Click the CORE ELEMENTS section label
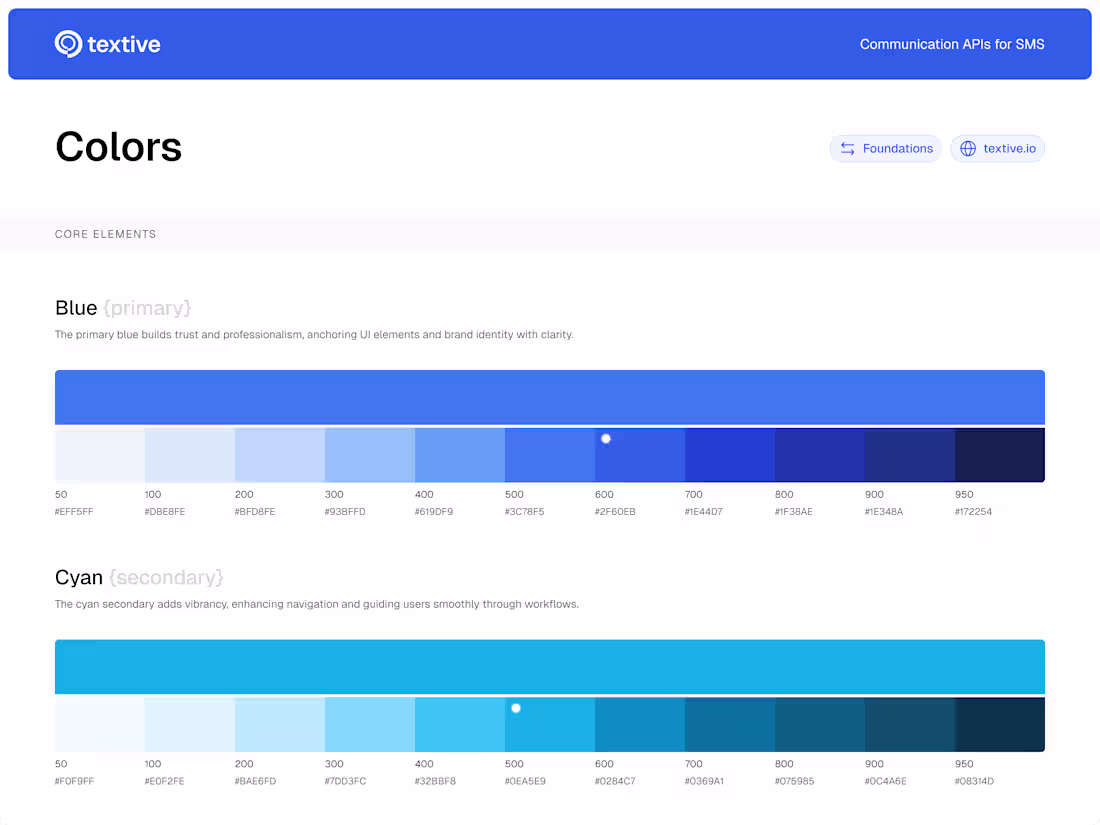 [x=105, y=234]
